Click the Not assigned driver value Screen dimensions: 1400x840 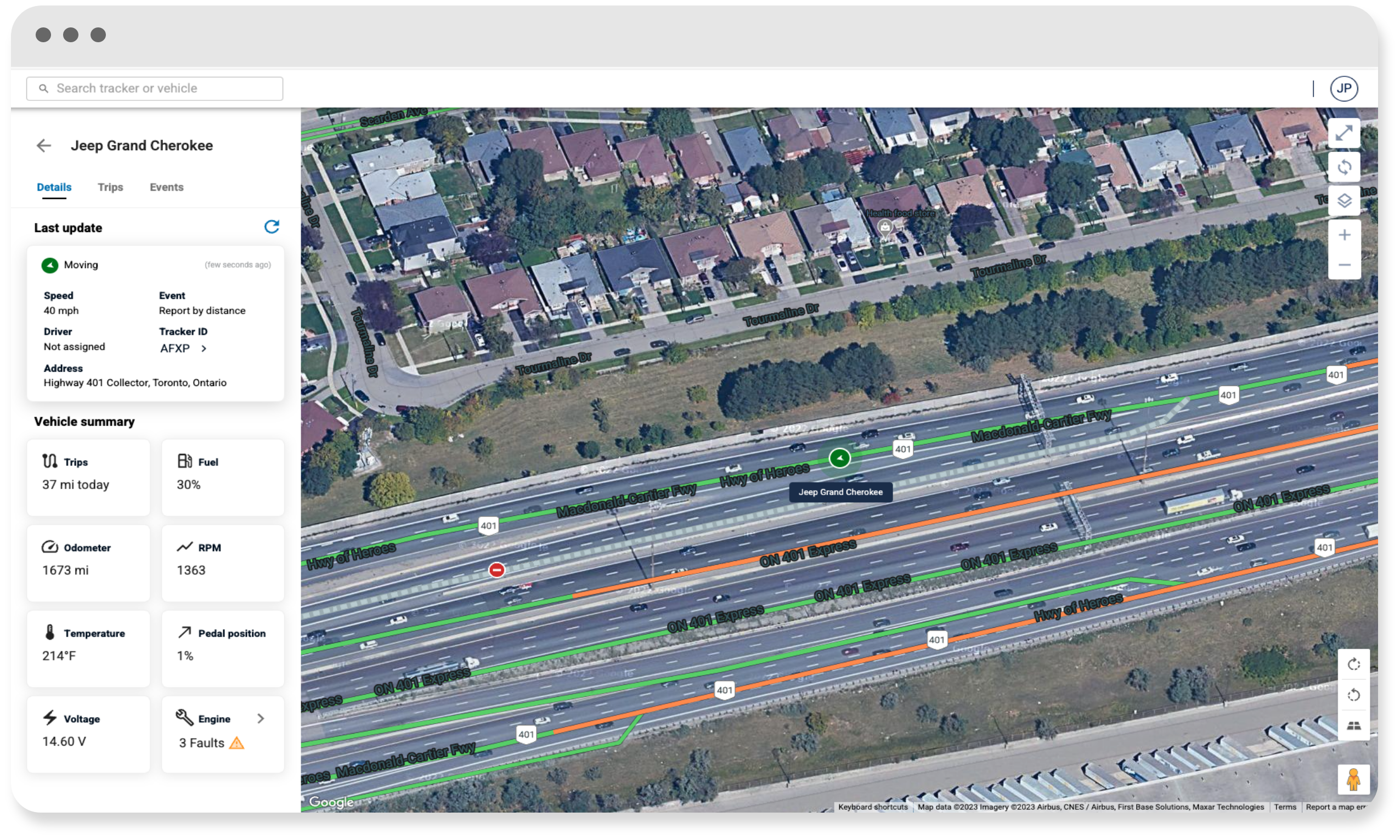[74, 347]
